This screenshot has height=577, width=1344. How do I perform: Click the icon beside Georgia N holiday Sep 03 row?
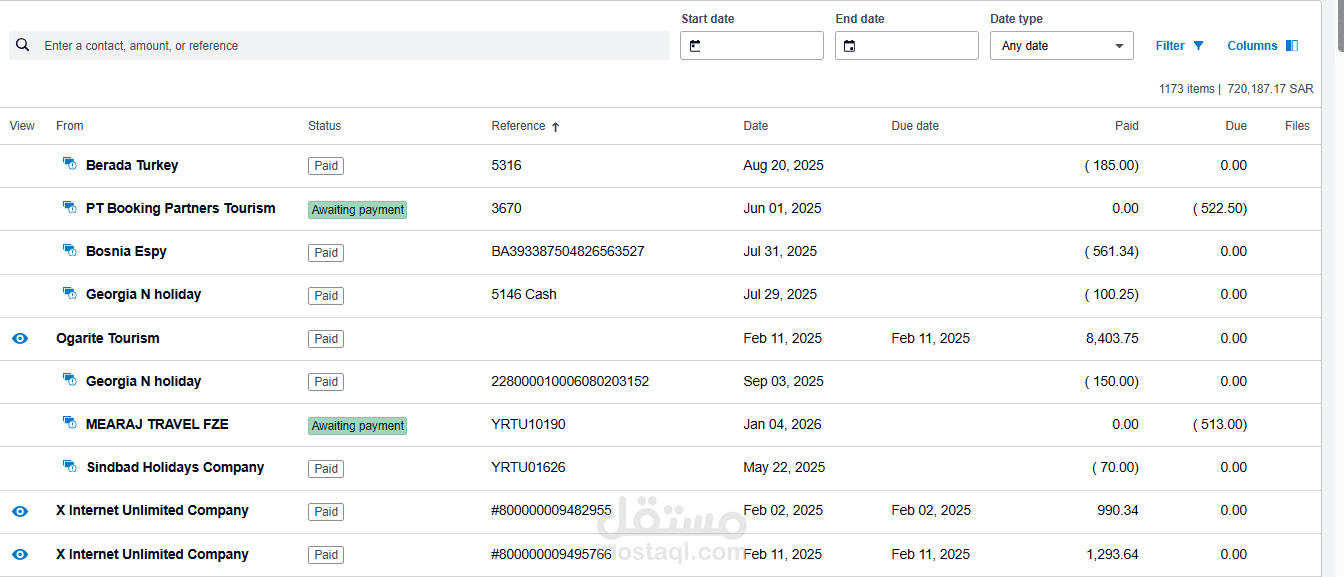(70, 381)
